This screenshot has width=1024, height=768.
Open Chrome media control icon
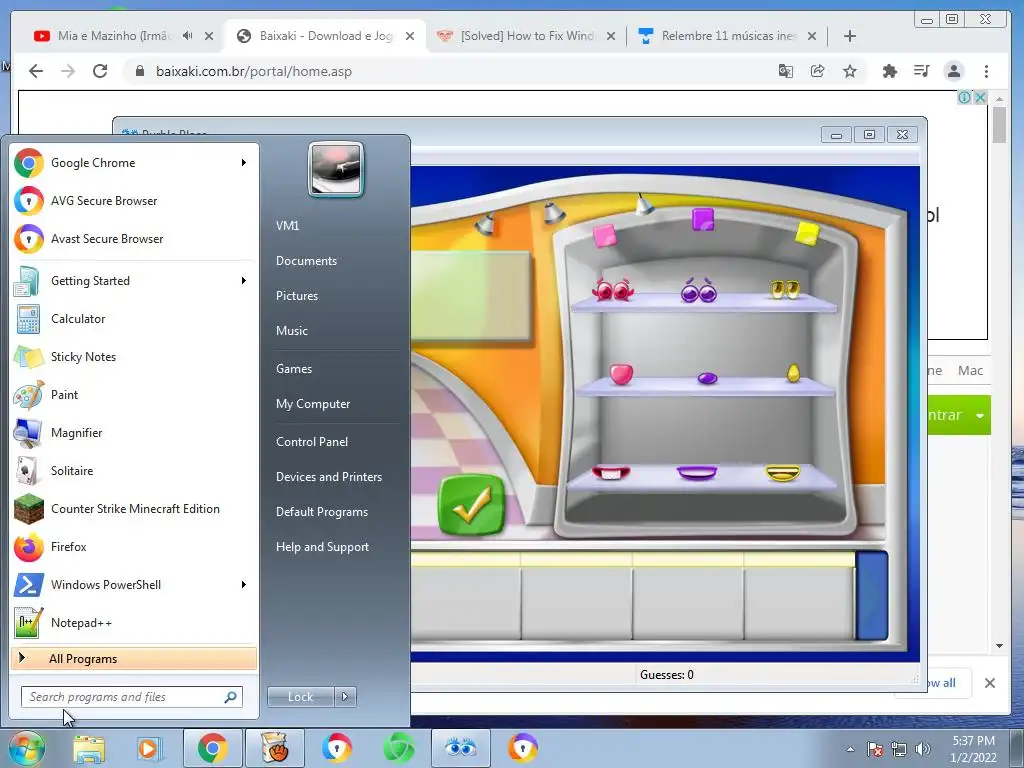point(921,71)
